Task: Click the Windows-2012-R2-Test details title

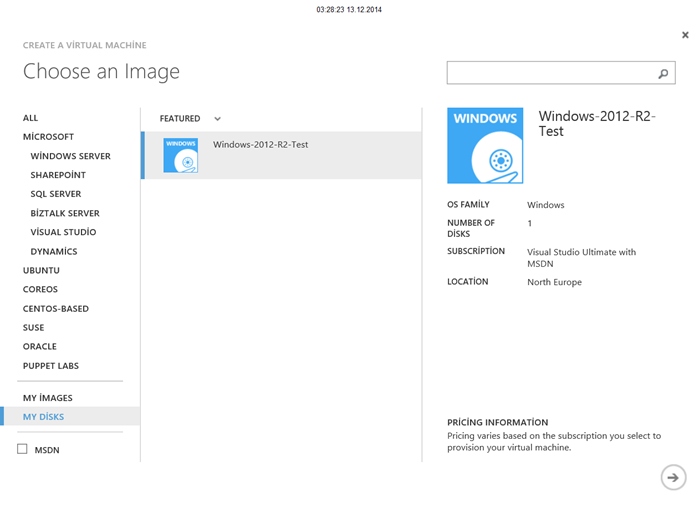Action: pyautogui.click(x=597, y=124)
